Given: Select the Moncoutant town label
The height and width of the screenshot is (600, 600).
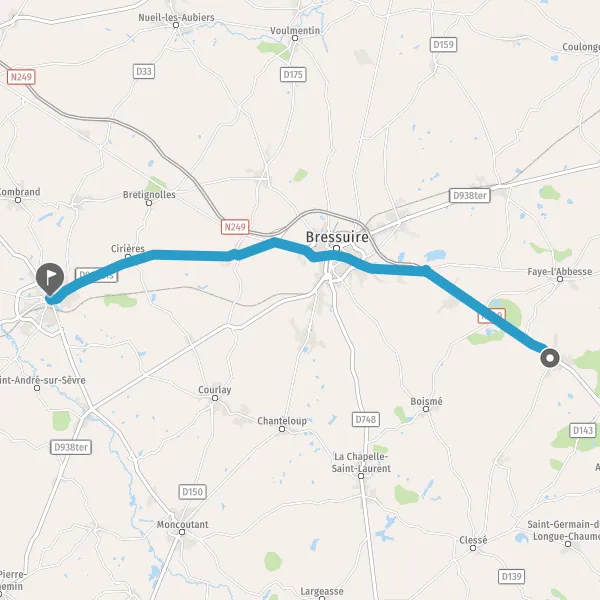Looking at the screenshot, I should coord(183,525).
